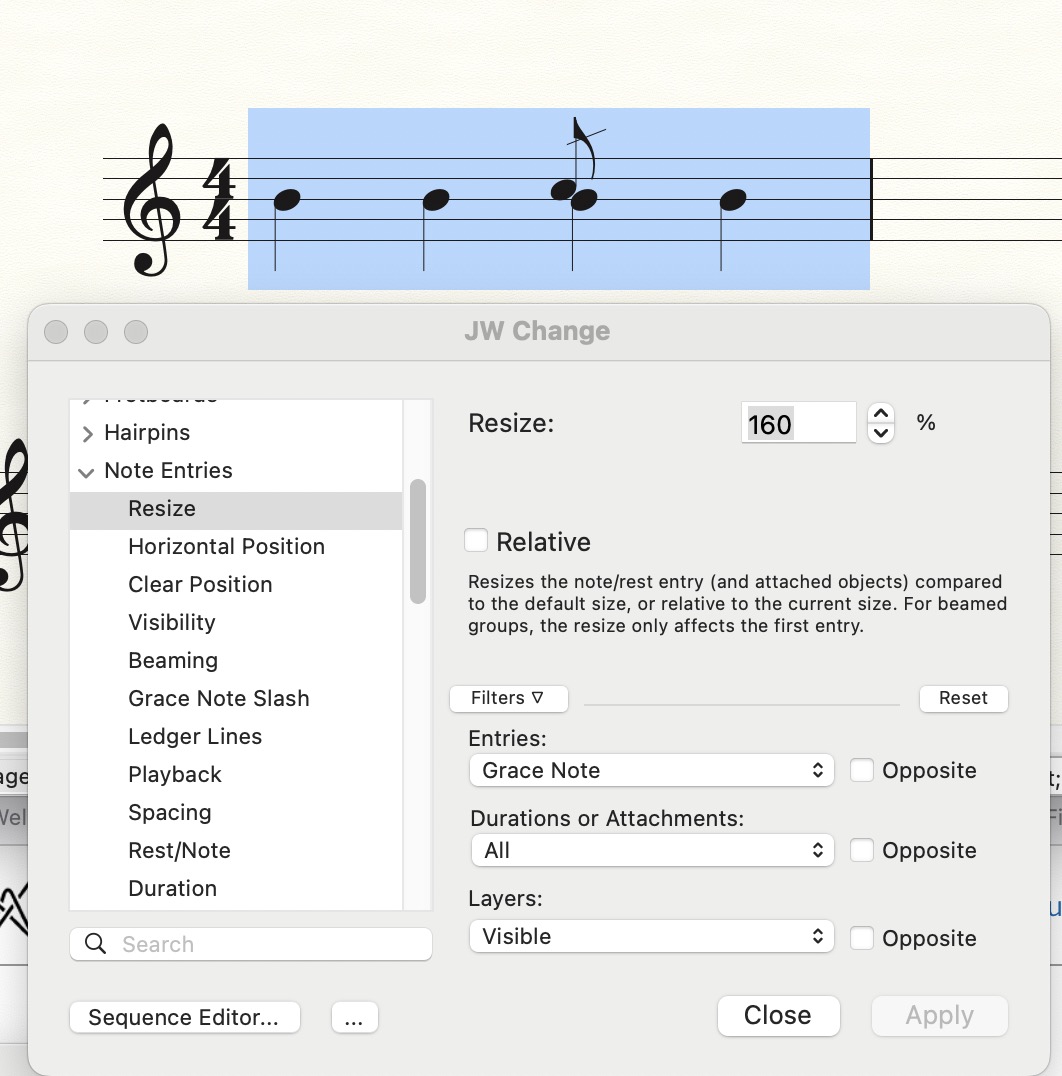Click the search magnifier icon
Image resolution: width=1062 pixels, height=1076 pixels.
tap(96, 944)
